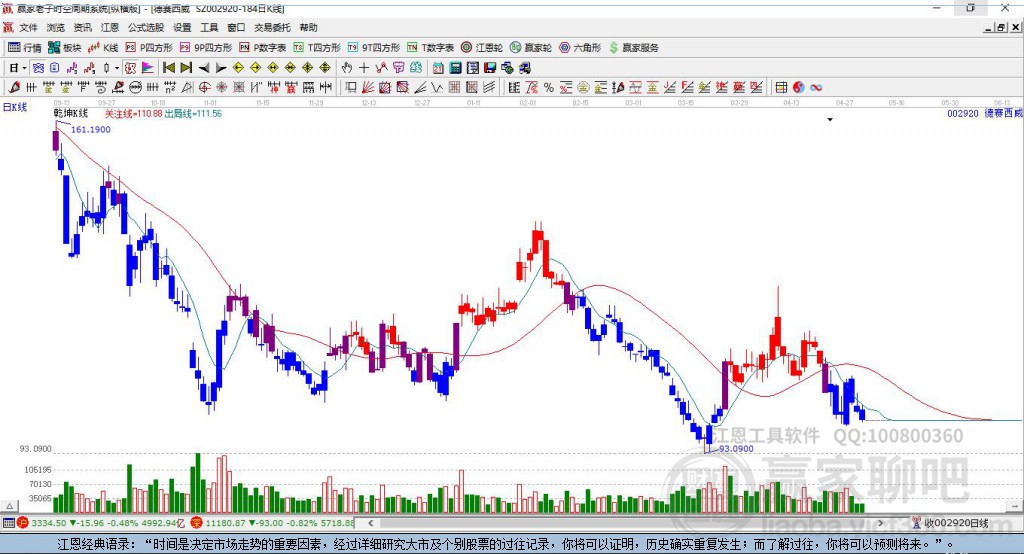Select the percent retracement tool
The image size is (1024, 554).
pyautogui.click(x=549, y=87)
